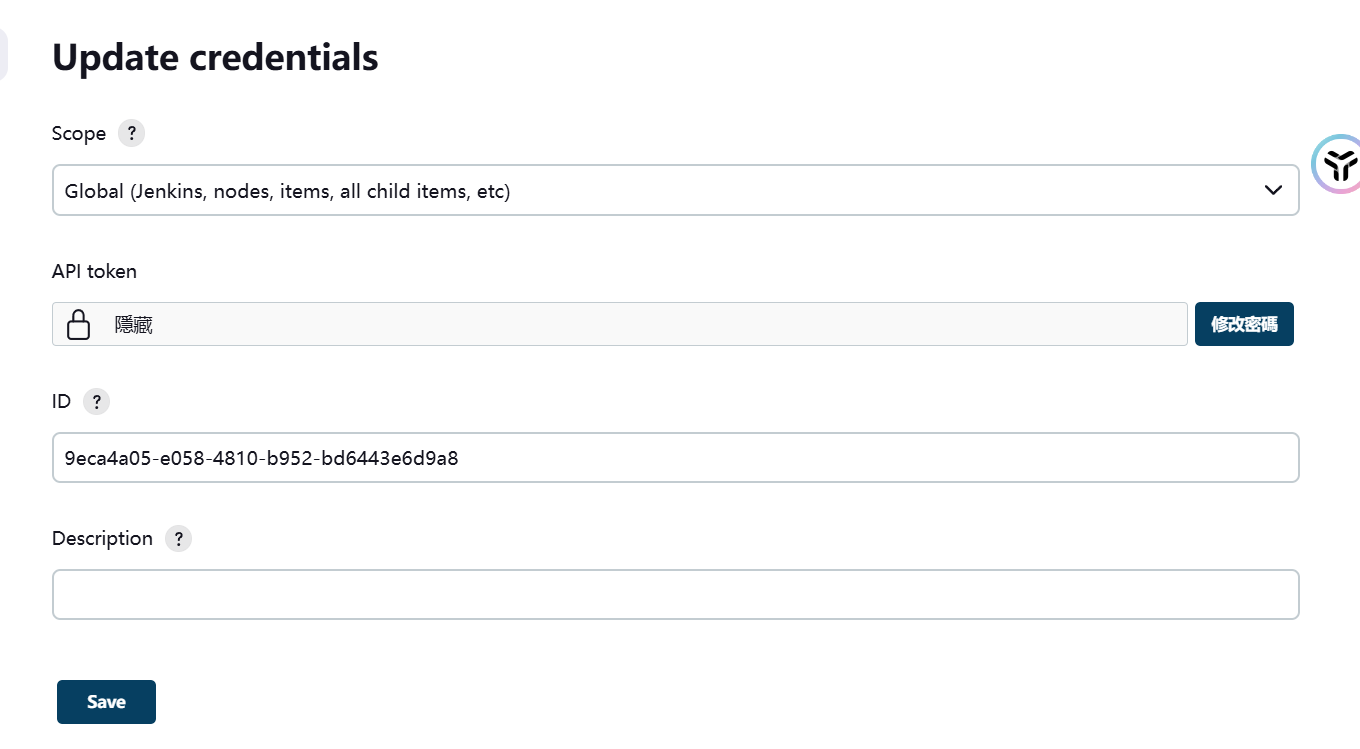This screenshot has width=1360, height=749.
Task: Click the 隱藏 hidden API token text
Action: point(134,325)
